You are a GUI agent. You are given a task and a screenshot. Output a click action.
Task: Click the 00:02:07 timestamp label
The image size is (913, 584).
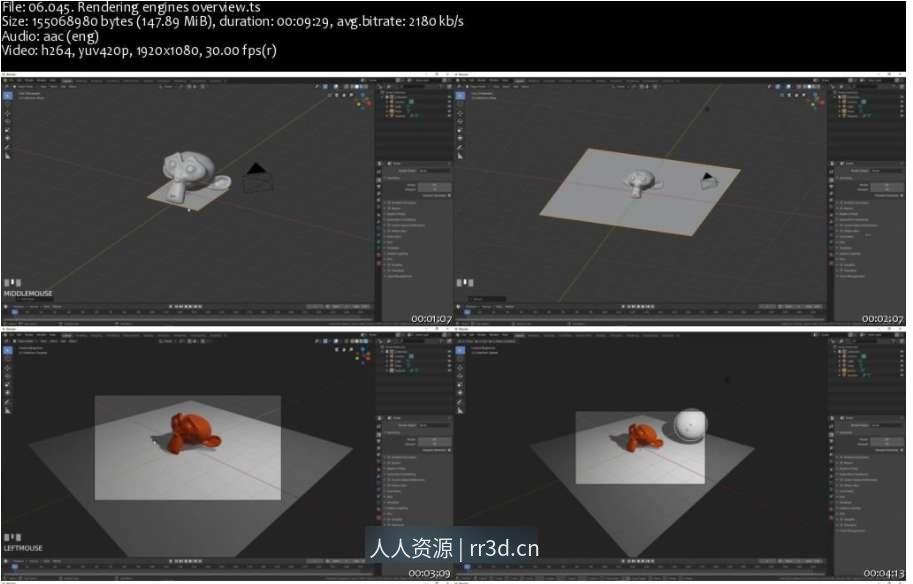tap(883, 319)
